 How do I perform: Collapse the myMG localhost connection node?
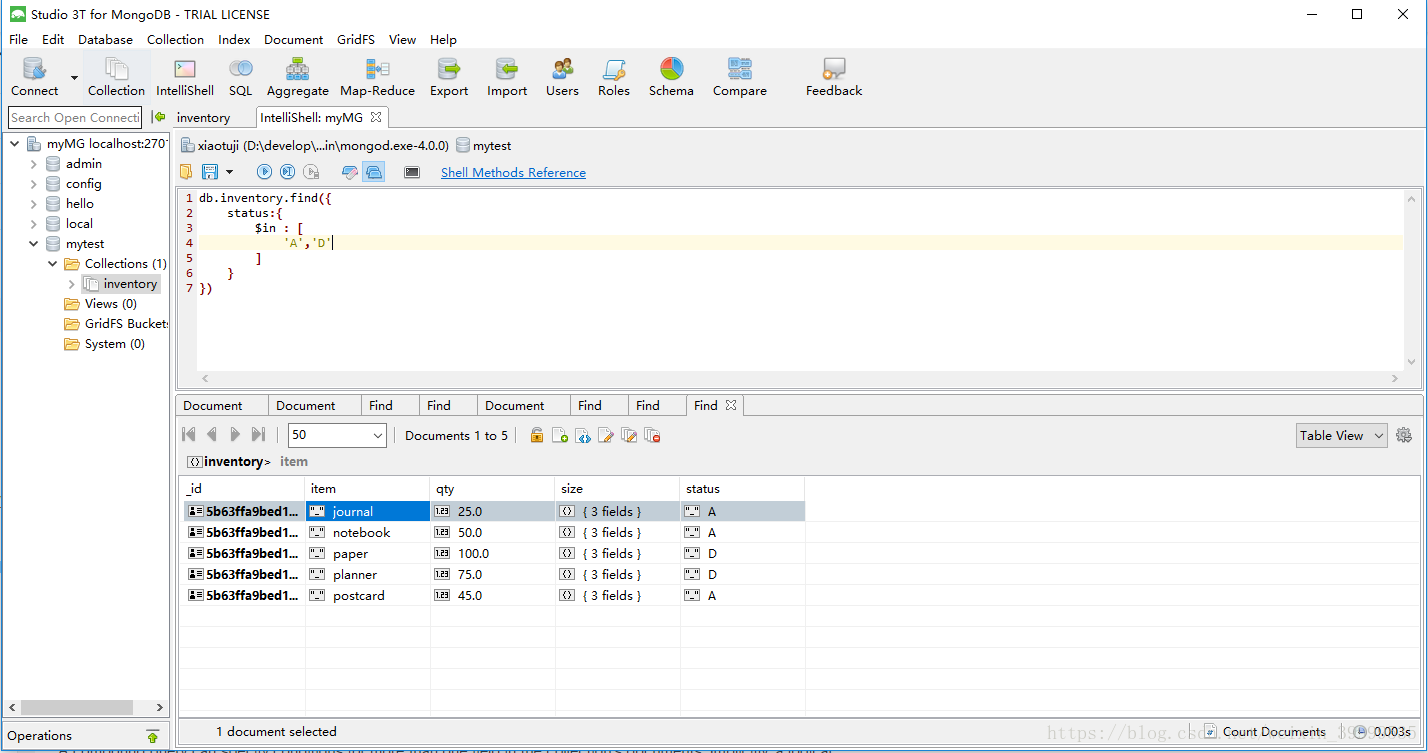point(14,144)
